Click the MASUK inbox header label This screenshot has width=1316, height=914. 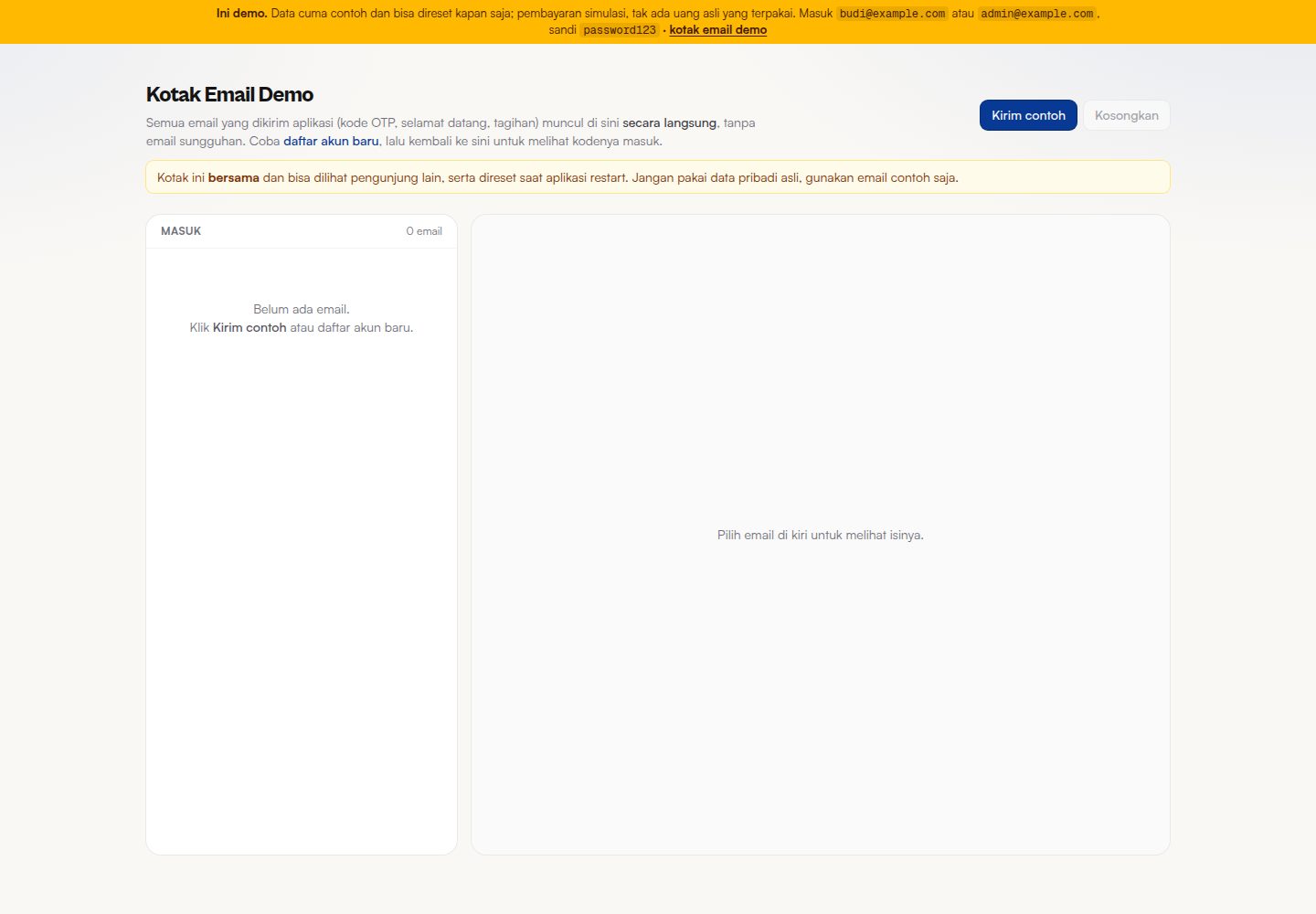pos(181,231)
